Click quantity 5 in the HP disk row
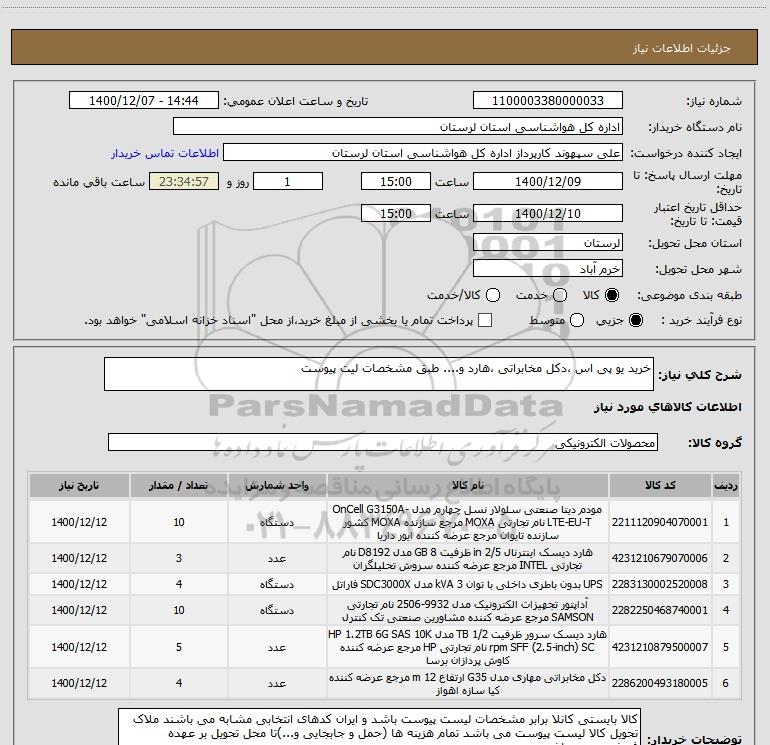770x745 pixels. (179, 647)
